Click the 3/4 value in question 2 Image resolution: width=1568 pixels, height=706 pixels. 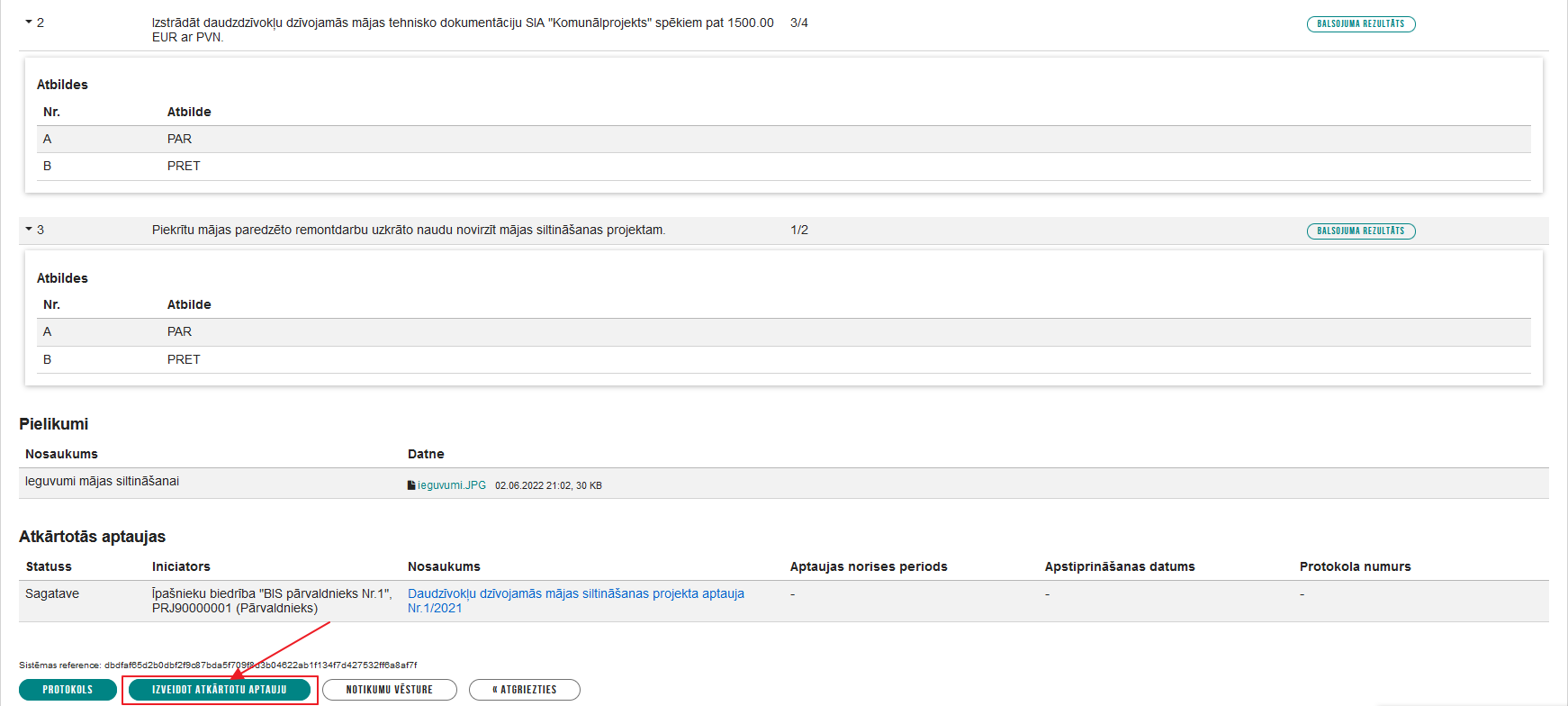tap(799, 23)
